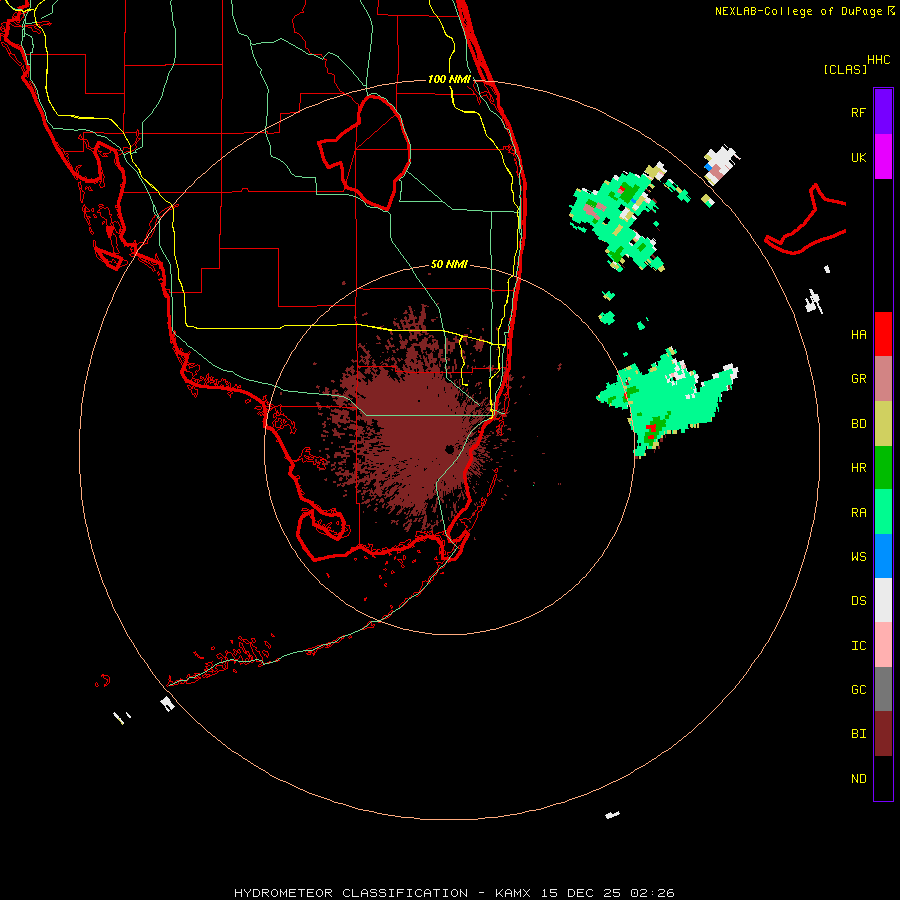Click the red hail pixels in eastern storm
Screen dimensions: 900x900
(651, 432)
